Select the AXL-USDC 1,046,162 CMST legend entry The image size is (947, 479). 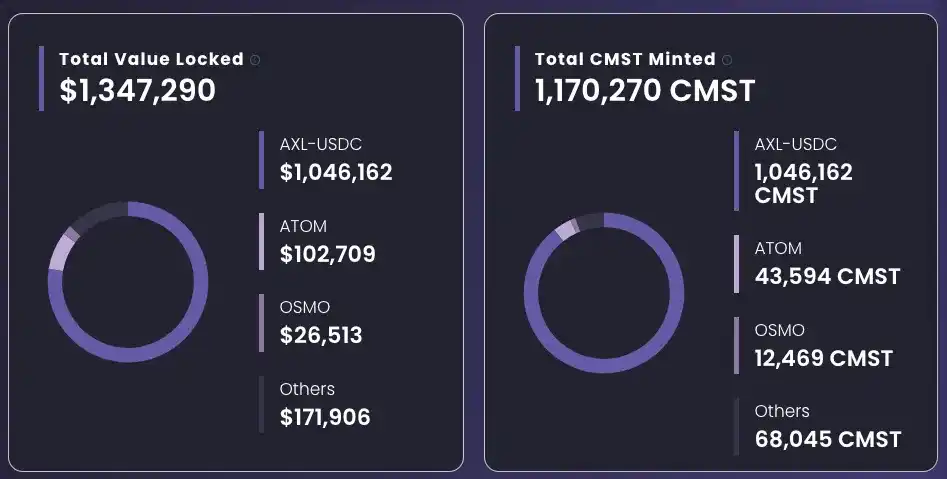804,170
